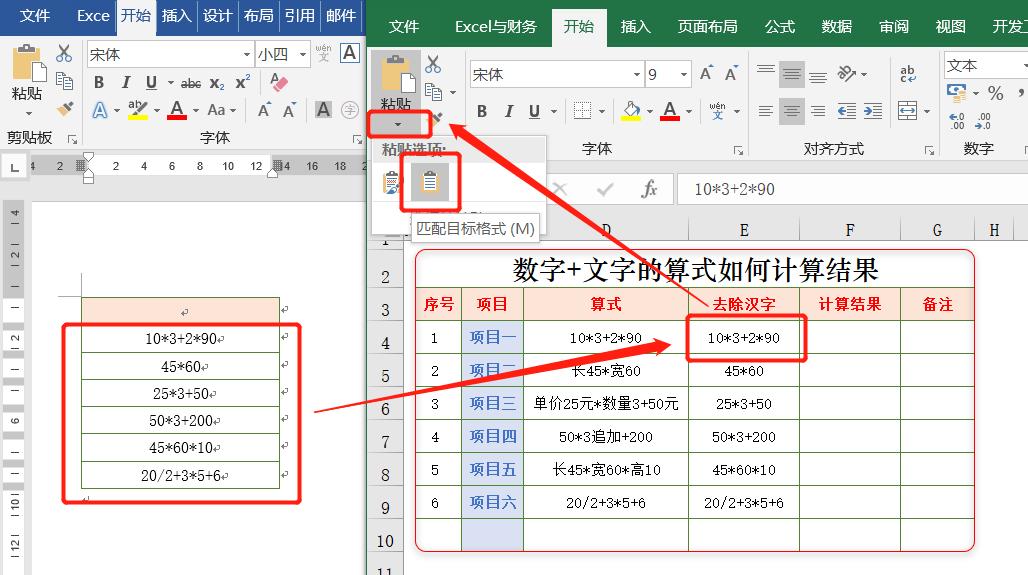
Task: Open the Excel number format dropdown 文本
Action: coord(1025,66)
